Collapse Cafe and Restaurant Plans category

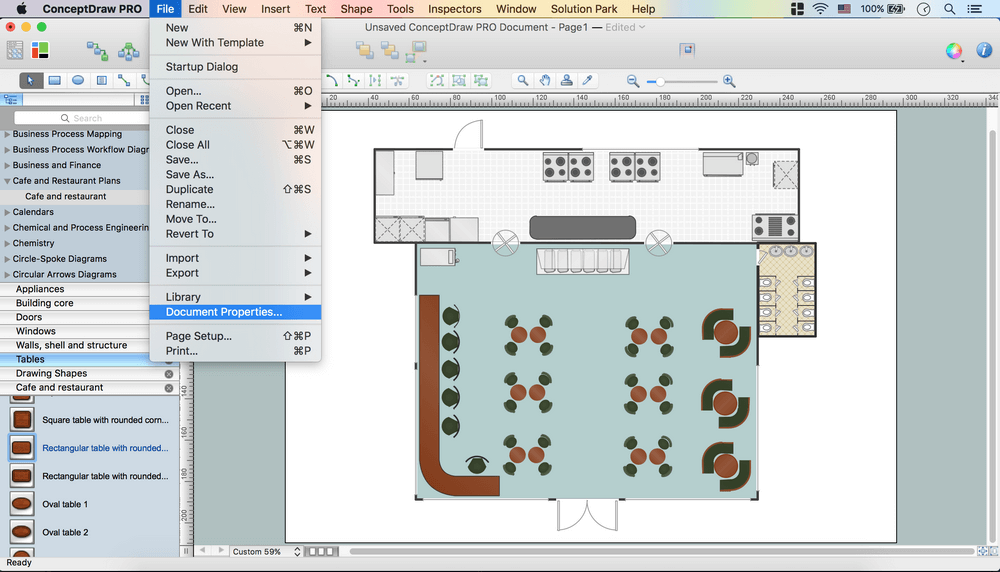(x=7, y=181)
